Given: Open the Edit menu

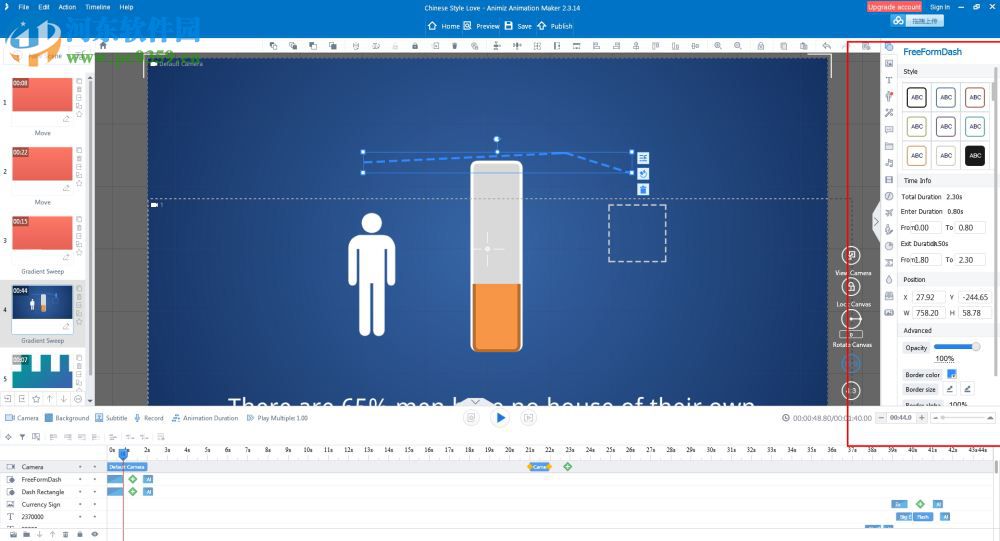Looking at the screenshot, I should point(44,7).
